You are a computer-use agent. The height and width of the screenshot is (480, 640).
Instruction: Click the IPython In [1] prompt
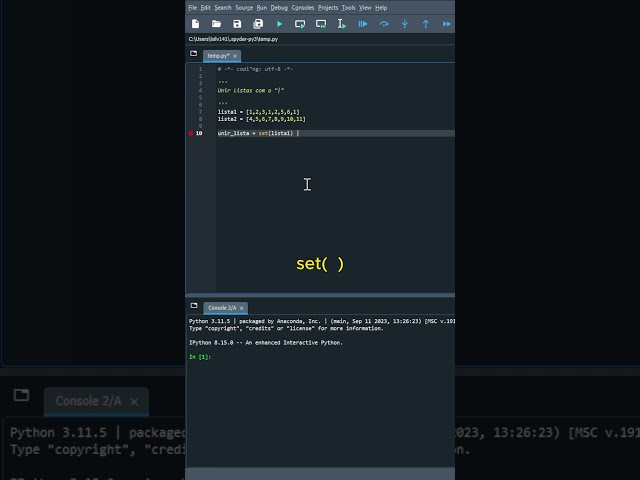pyautogui.click(x=200, y=357)
